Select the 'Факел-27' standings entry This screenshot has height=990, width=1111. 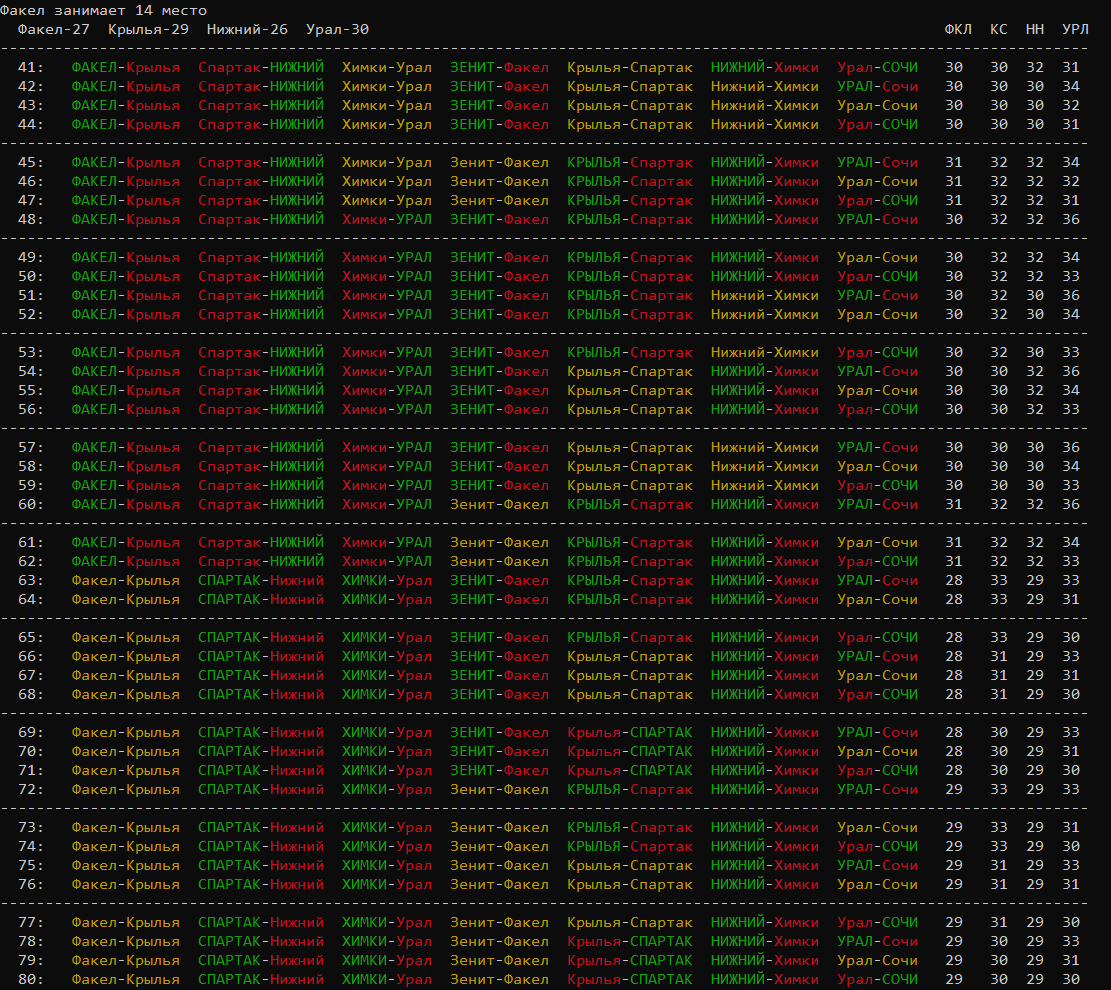(54, 30)
